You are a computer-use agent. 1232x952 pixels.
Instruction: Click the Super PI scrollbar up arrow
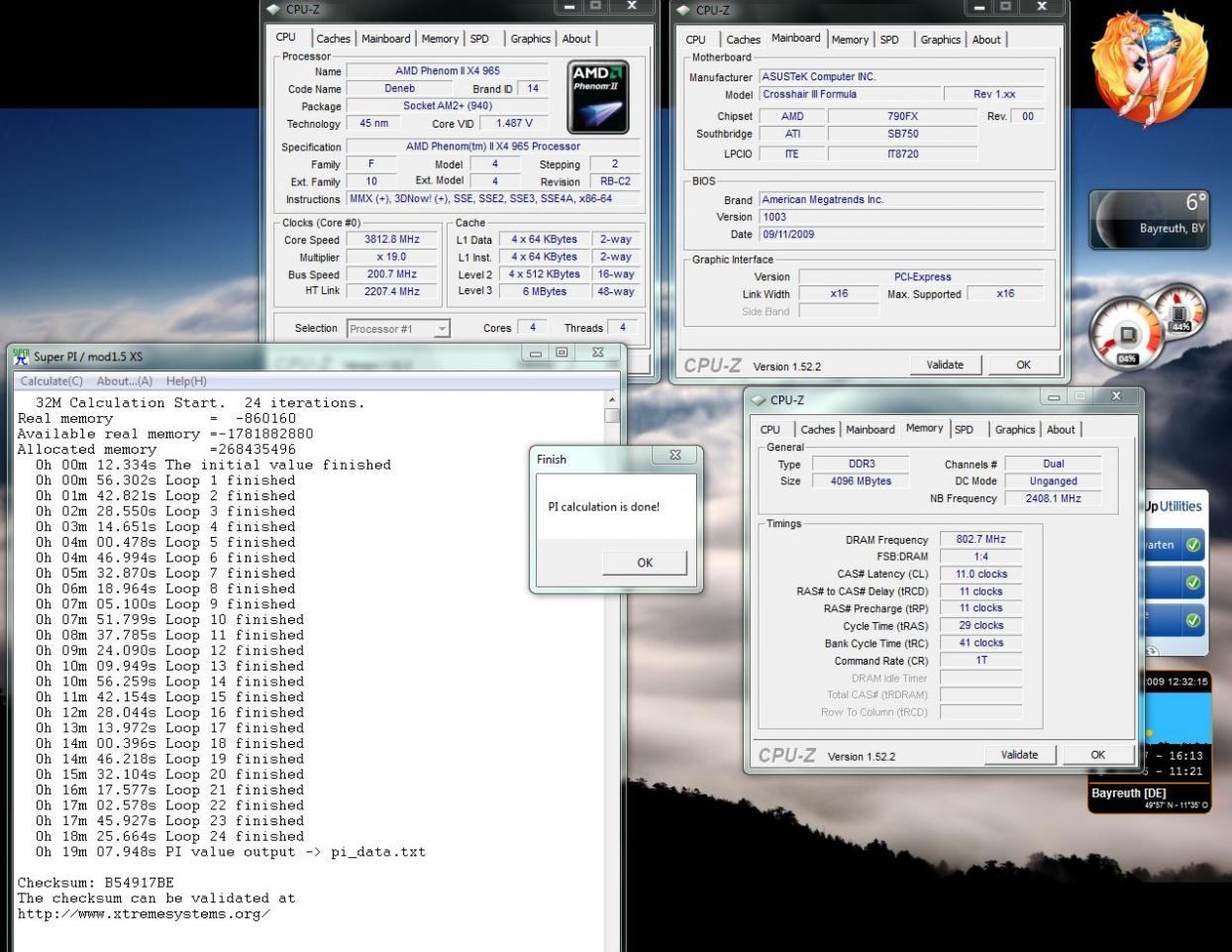coord(611,399)
